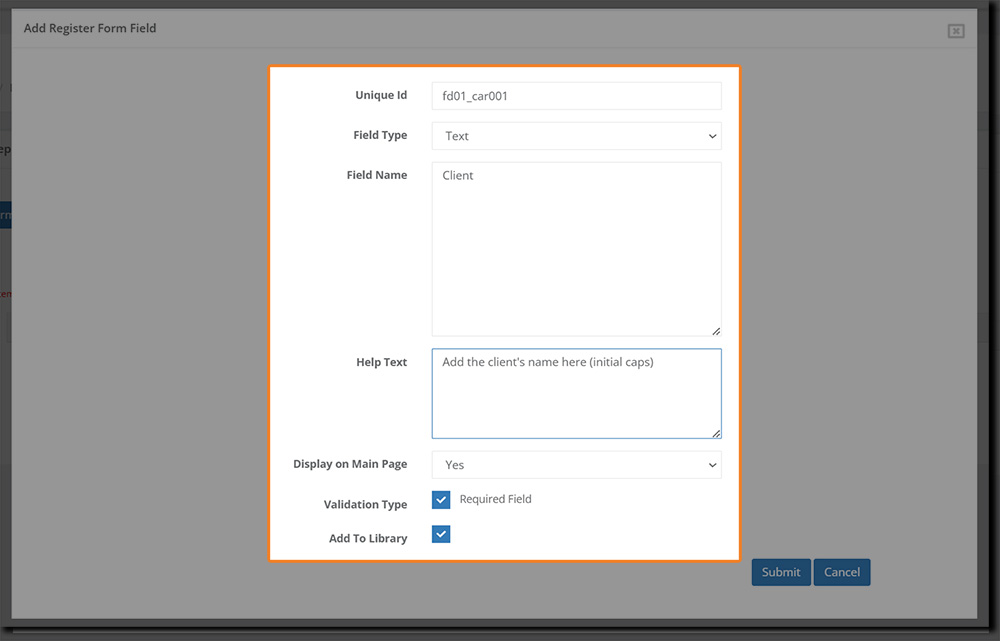The image size is (1000, 641).
Task: Uncheck the Required Field checkbox
Action: (x=441, y=499)
